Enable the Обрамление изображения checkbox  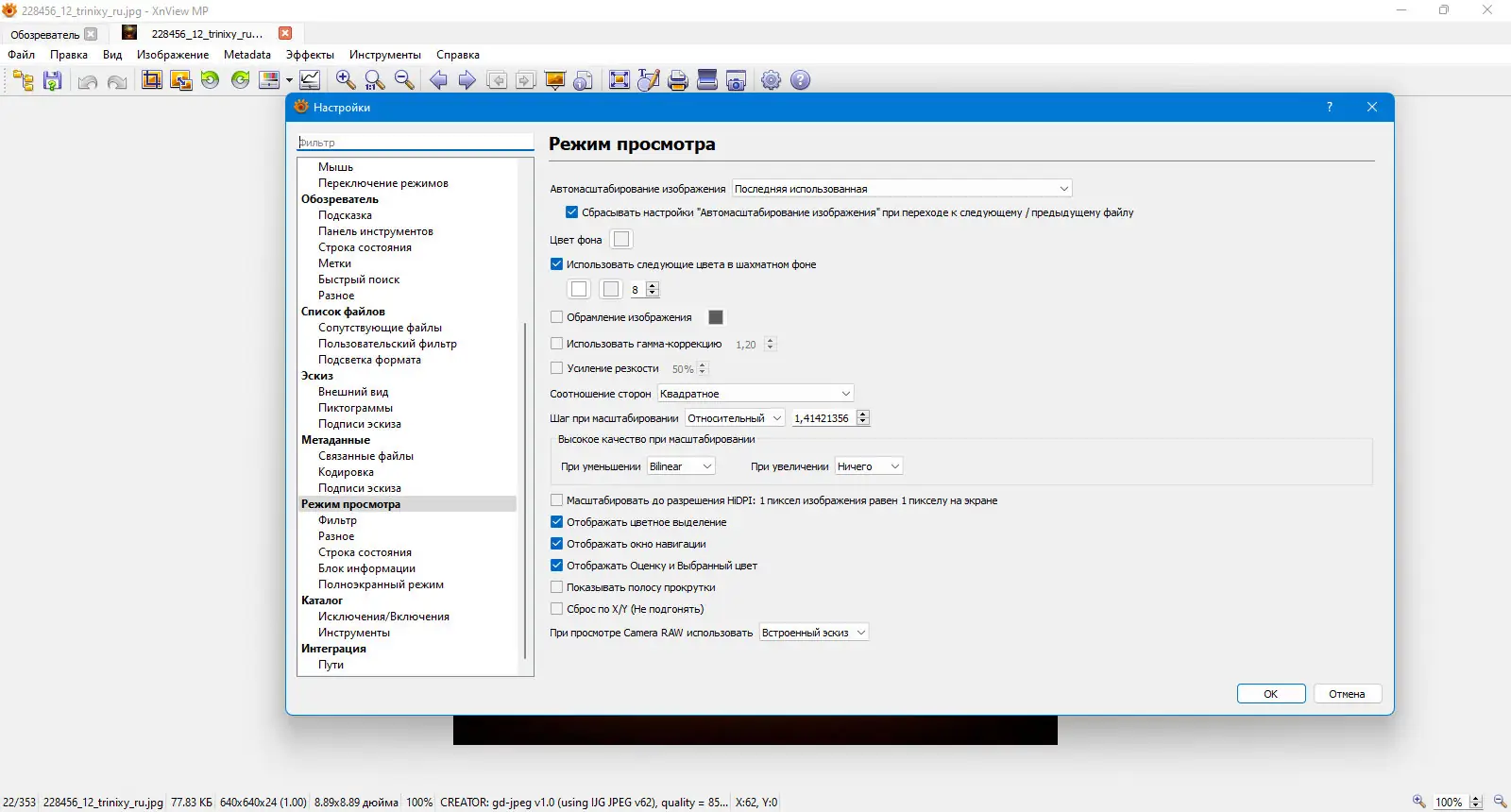pos(557,317)
